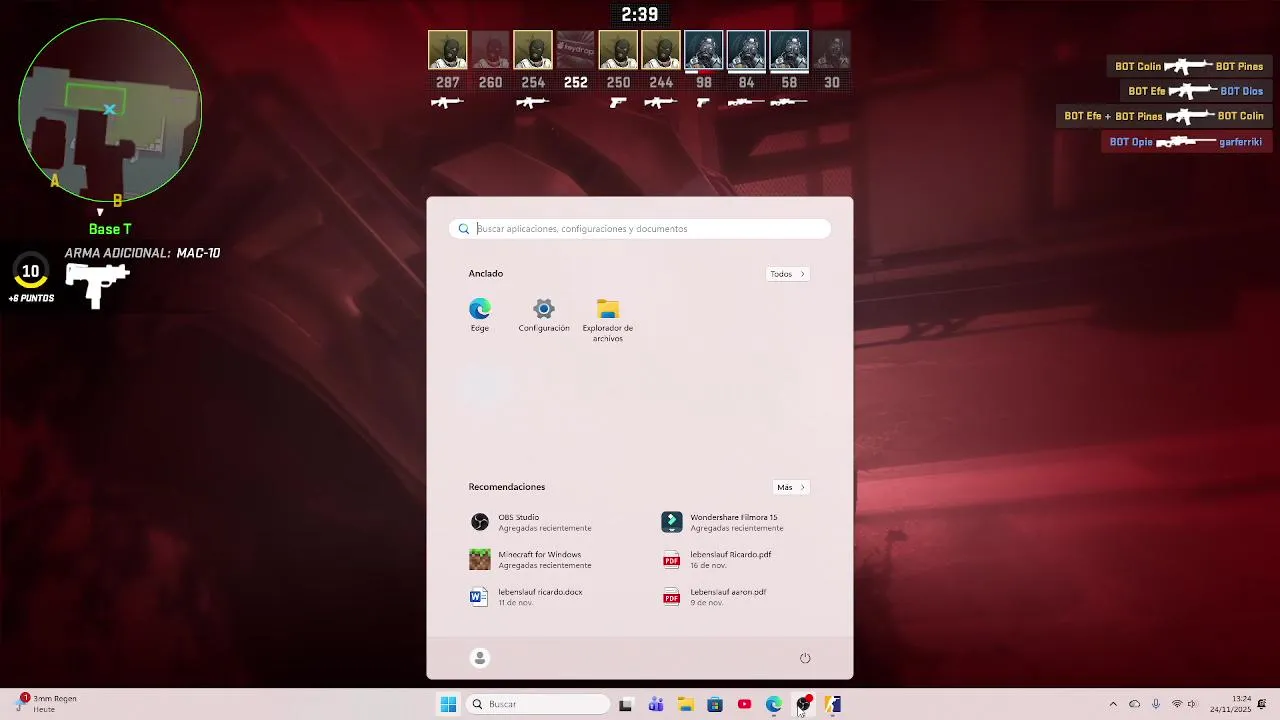Open File Explorer from the taskbar
The image size is (1280, 720).
pyautogui.click(x=685, y=704)
